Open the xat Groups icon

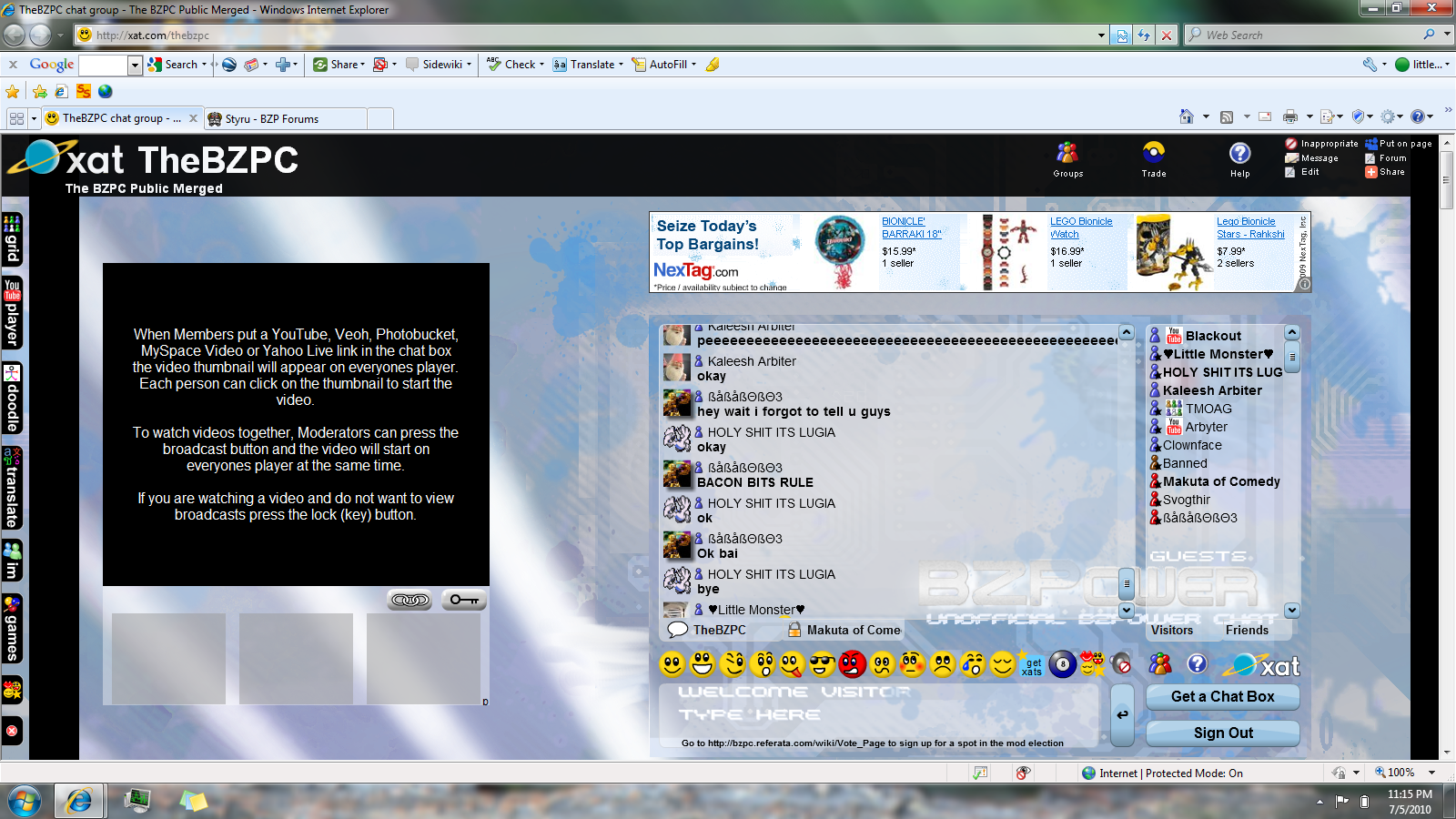tap(1067, 159)
